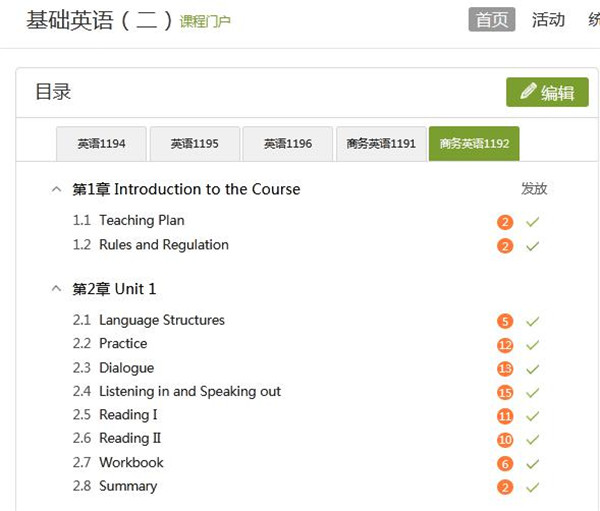Click the orange 11 badge for Reading I
600x511 pixels.
click(505, 416)
